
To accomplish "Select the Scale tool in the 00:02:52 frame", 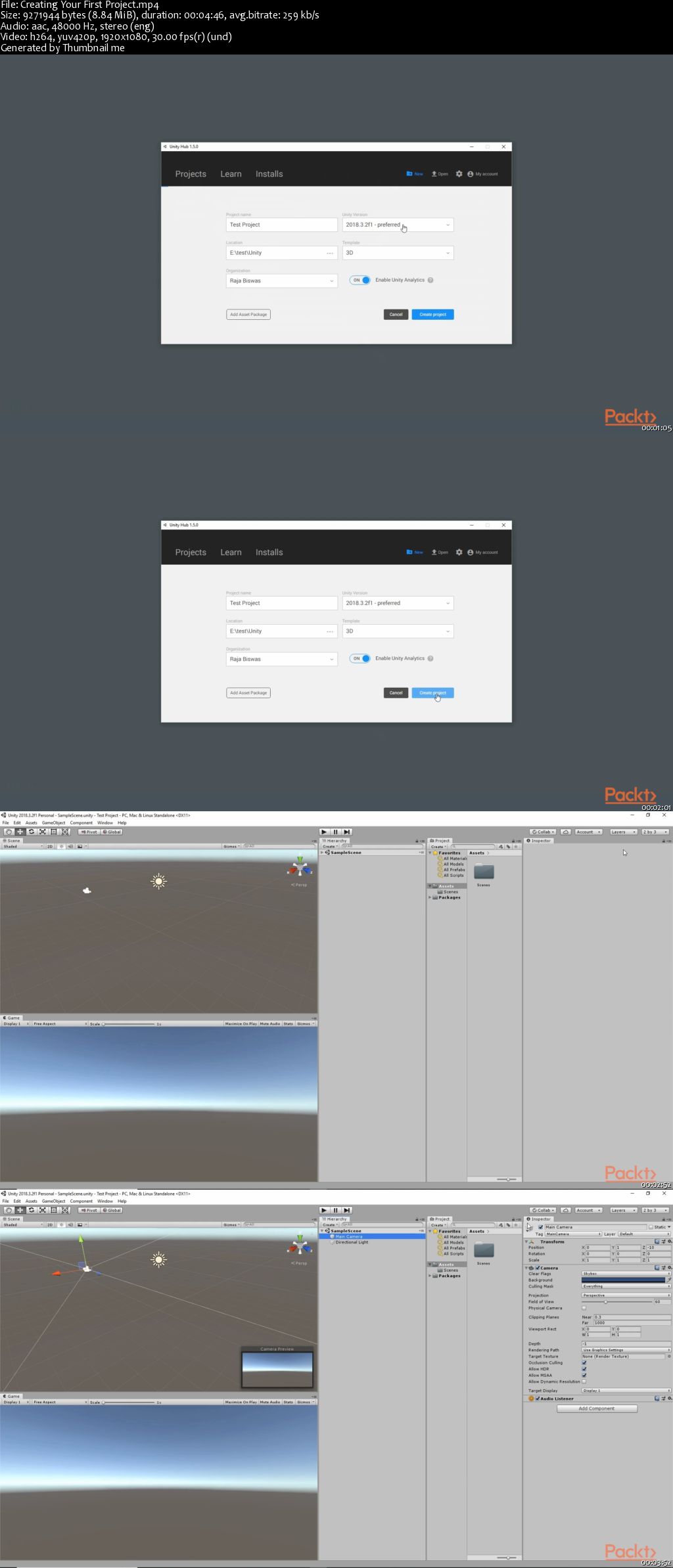I will (x=42, y=832).
